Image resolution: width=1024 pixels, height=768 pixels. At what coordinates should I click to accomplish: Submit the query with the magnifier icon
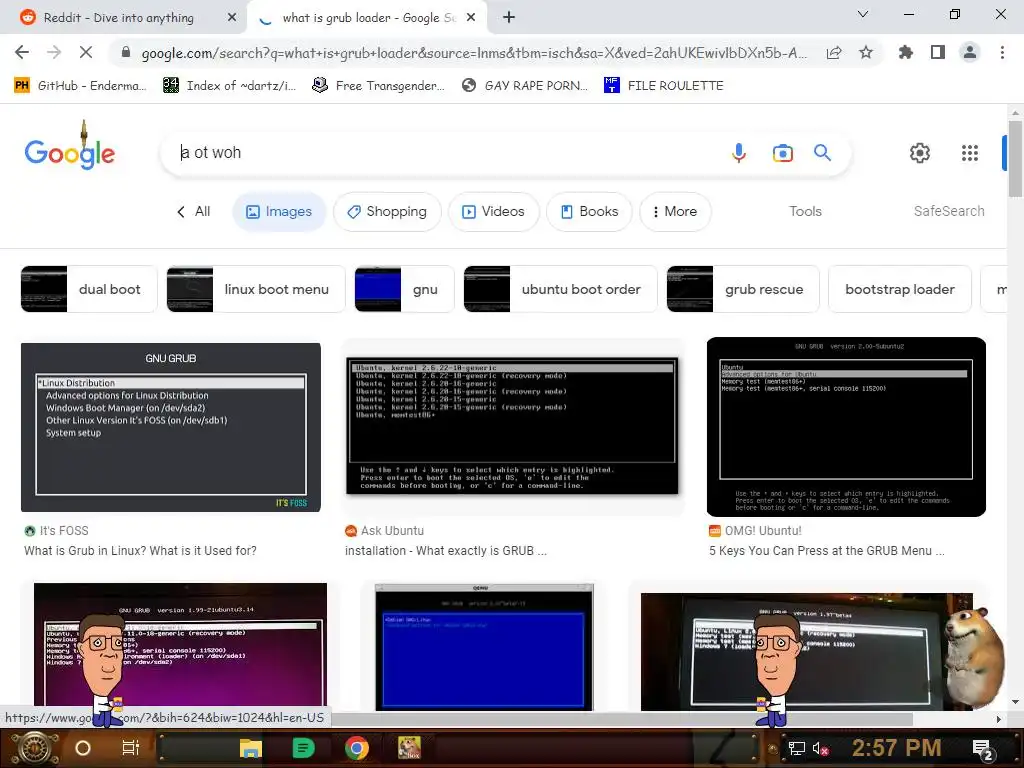point(822,153)
